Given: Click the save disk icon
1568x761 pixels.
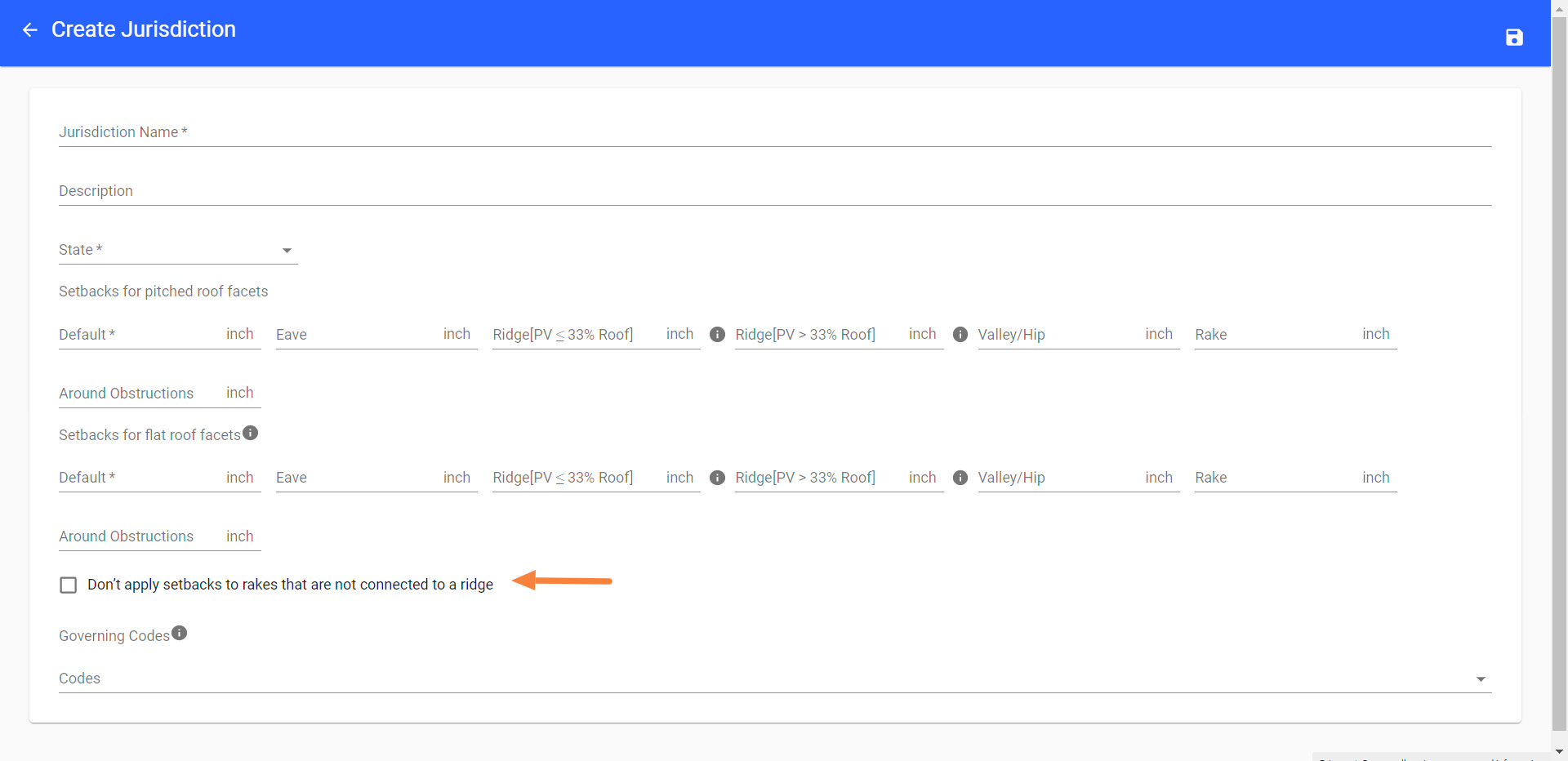Looking at the screenshot, I should tap(1513, 38).
